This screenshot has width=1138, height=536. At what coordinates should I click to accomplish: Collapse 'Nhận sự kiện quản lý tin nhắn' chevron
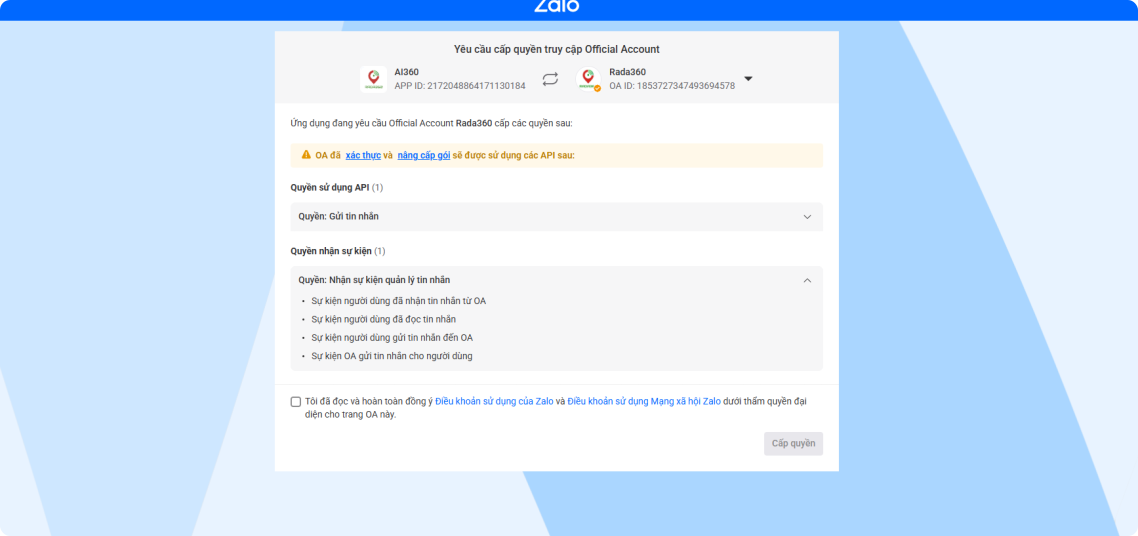tap(807, 281)
